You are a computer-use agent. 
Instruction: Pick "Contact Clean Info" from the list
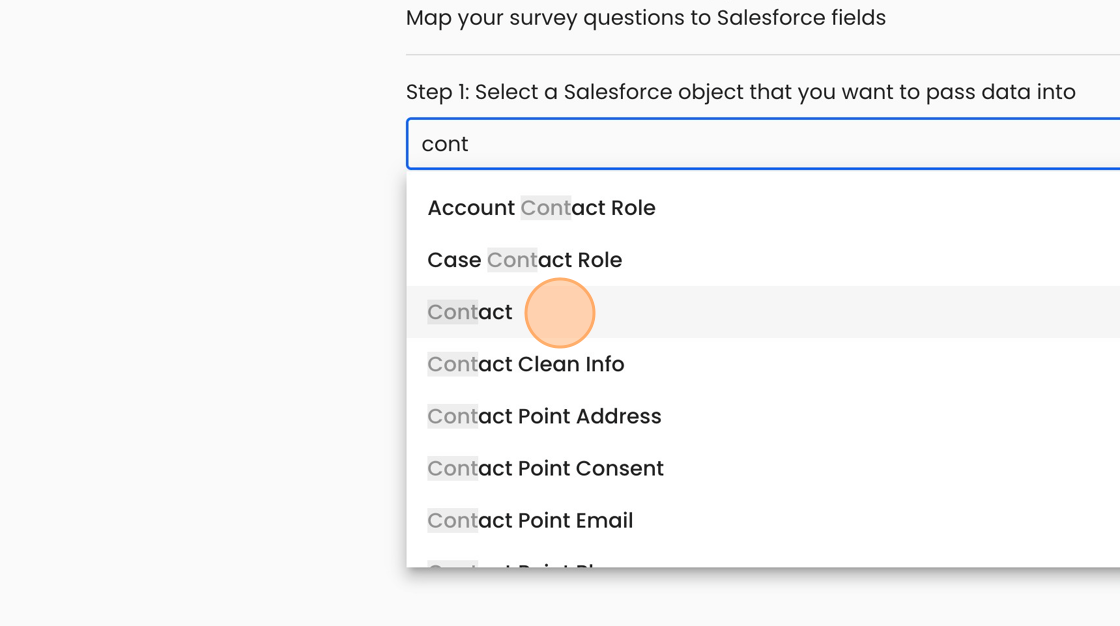[x=526, y=364]
